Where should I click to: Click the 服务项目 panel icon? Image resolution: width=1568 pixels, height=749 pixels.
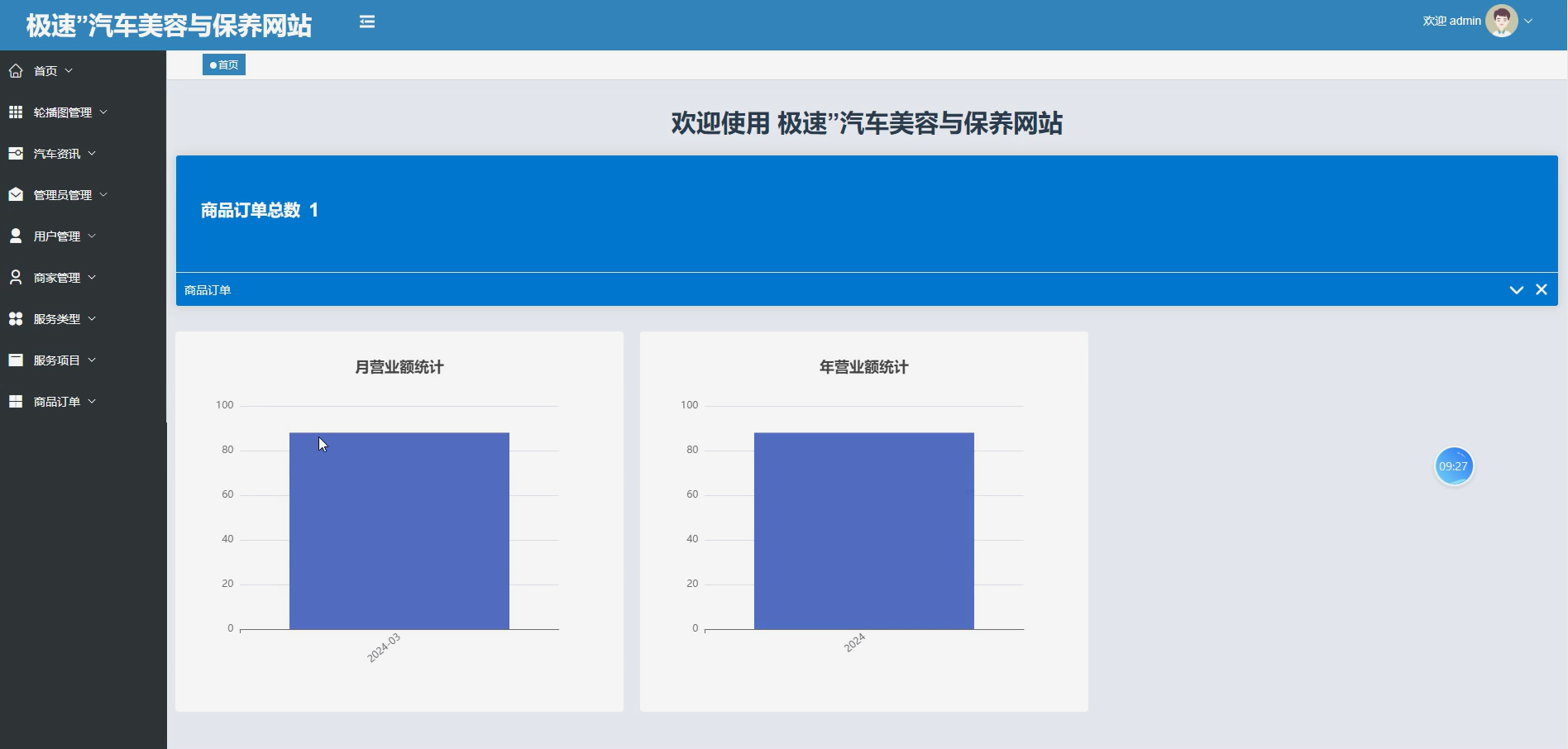click(x=15, y=360)
